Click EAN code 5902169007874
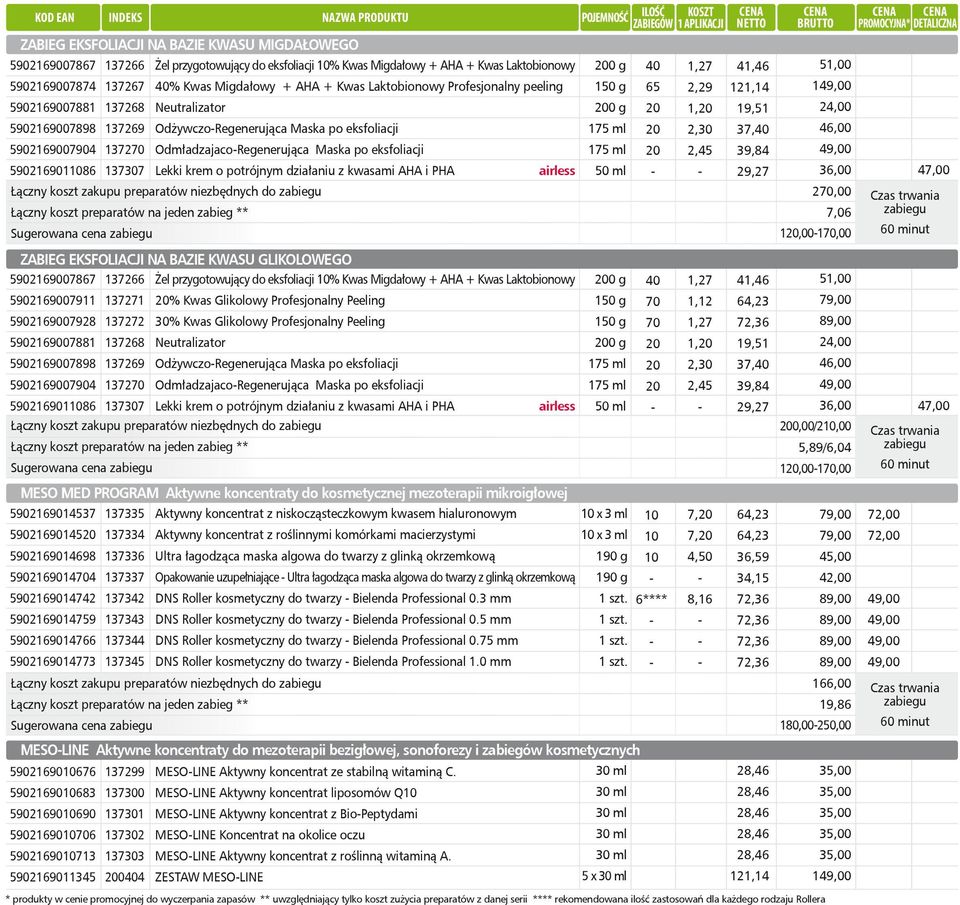This screenshot has width=960, height=905. (x=53, y=86)
